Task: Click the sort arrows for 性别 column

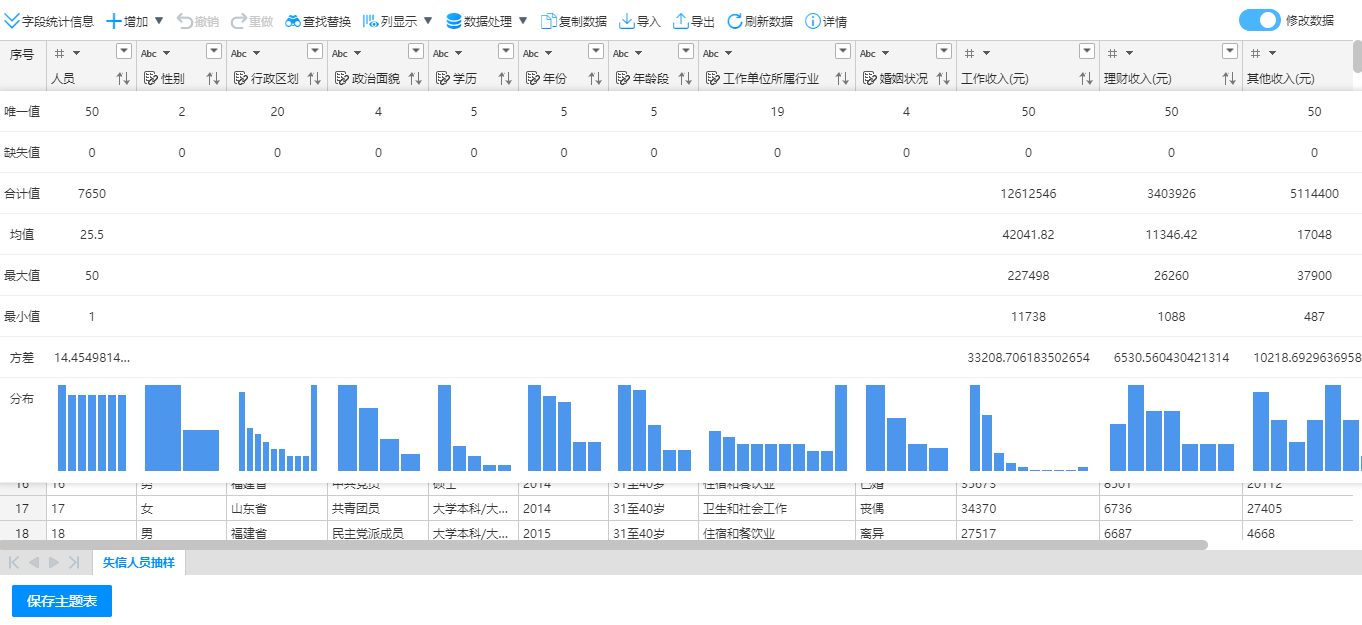Action: [x=213, y=78]
